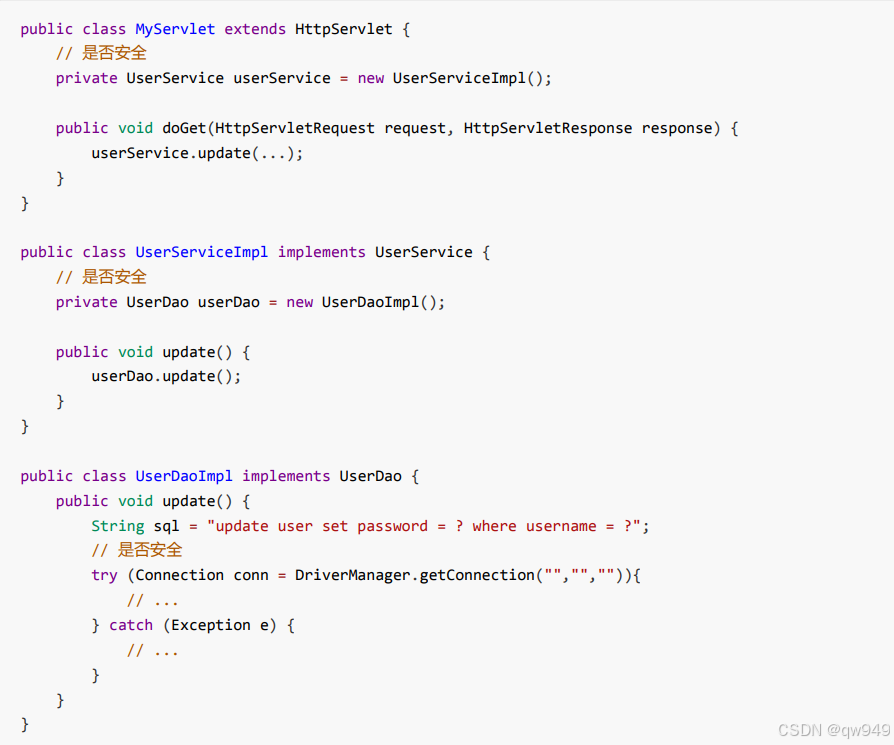The image size is (894, 745).
Task: Click the MyServlet class name
Action: tap(175, 29)
